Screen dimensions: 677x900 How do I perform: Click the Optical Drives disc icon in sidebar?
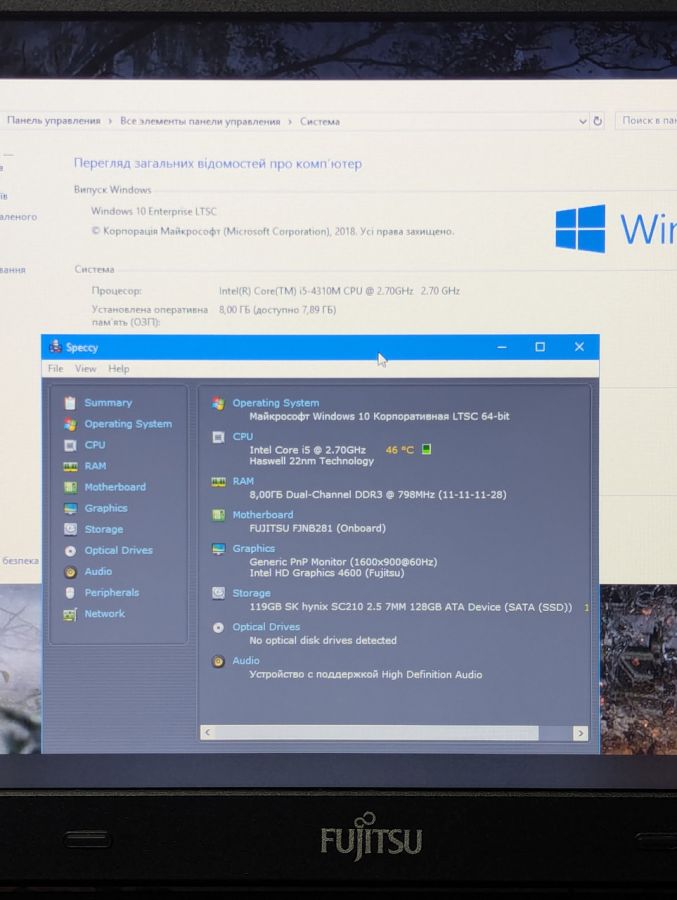pos(70,551)
